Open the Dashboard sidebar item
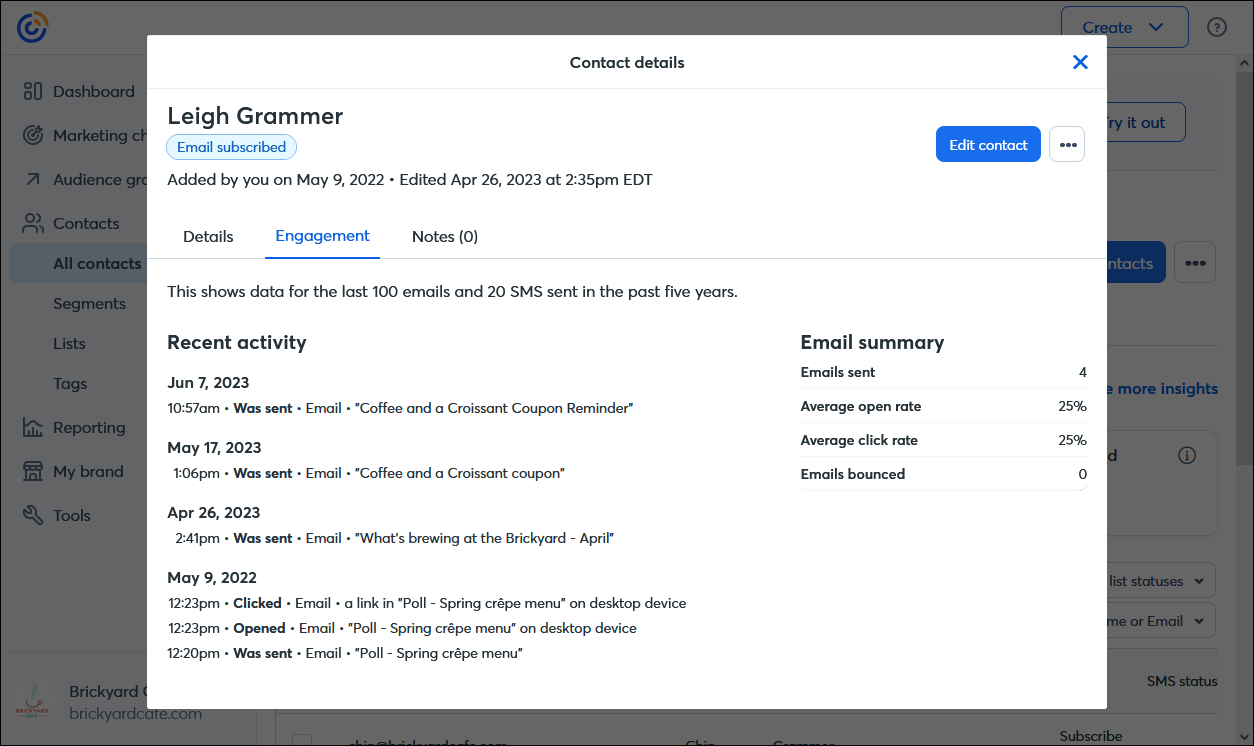 [x=79, y=91]
